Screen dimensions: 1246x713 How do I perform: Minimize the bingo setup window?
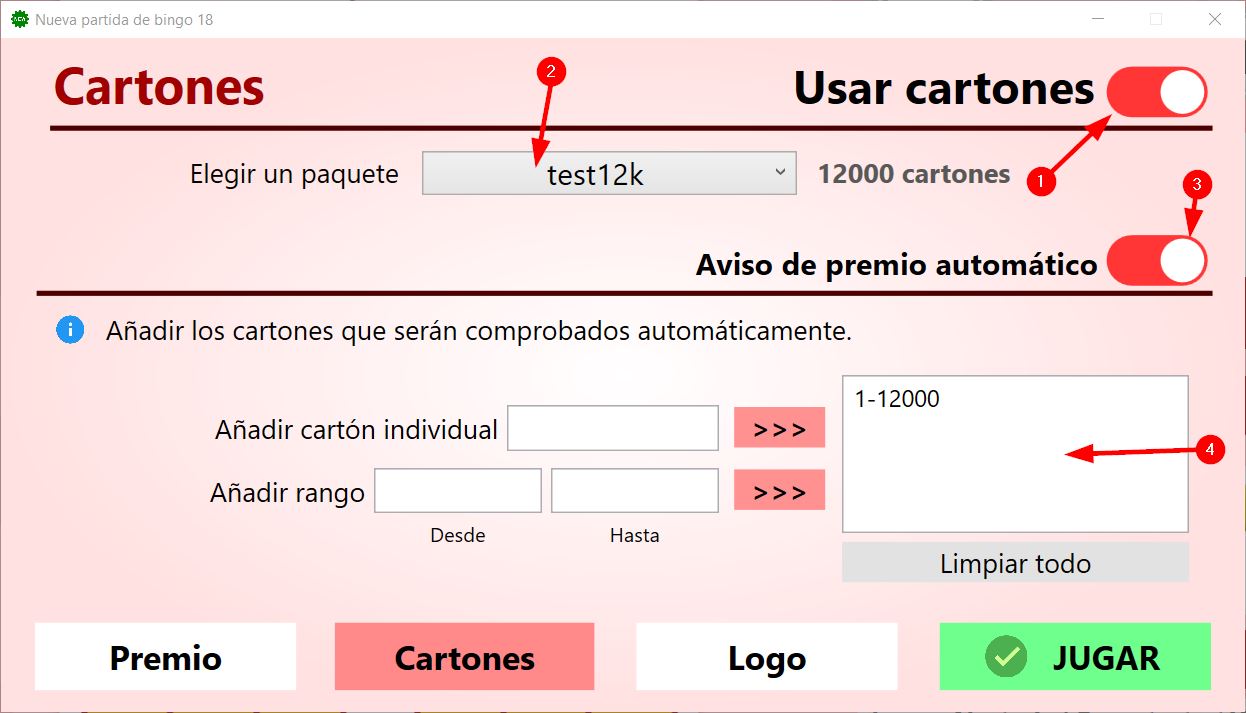coord(1099,19)
